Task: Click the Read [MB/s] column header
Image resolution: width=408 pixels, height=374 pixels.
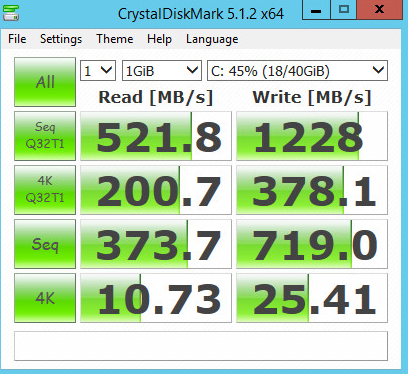Action: (x=156, y=98)
